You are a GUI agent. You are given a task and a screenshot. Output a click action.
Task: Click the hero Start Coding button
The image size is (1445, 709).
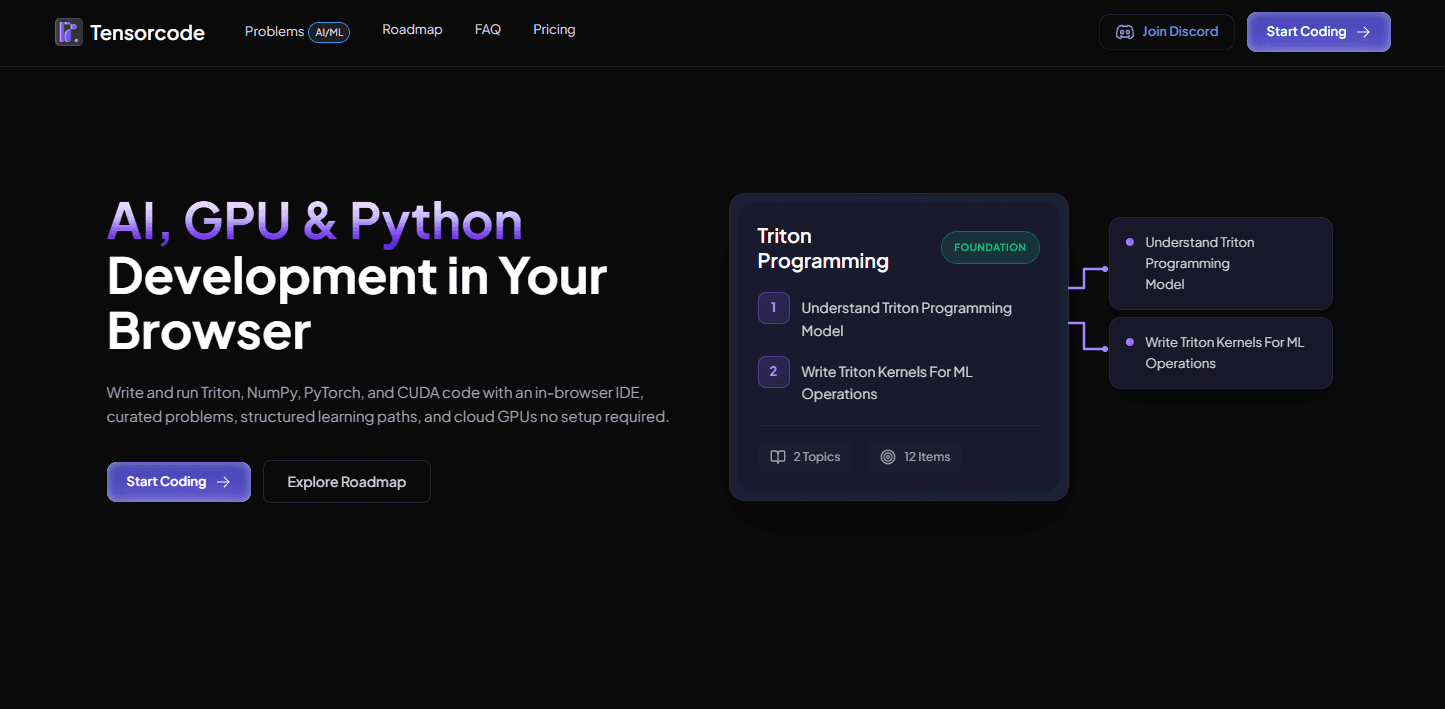[179, 482]
